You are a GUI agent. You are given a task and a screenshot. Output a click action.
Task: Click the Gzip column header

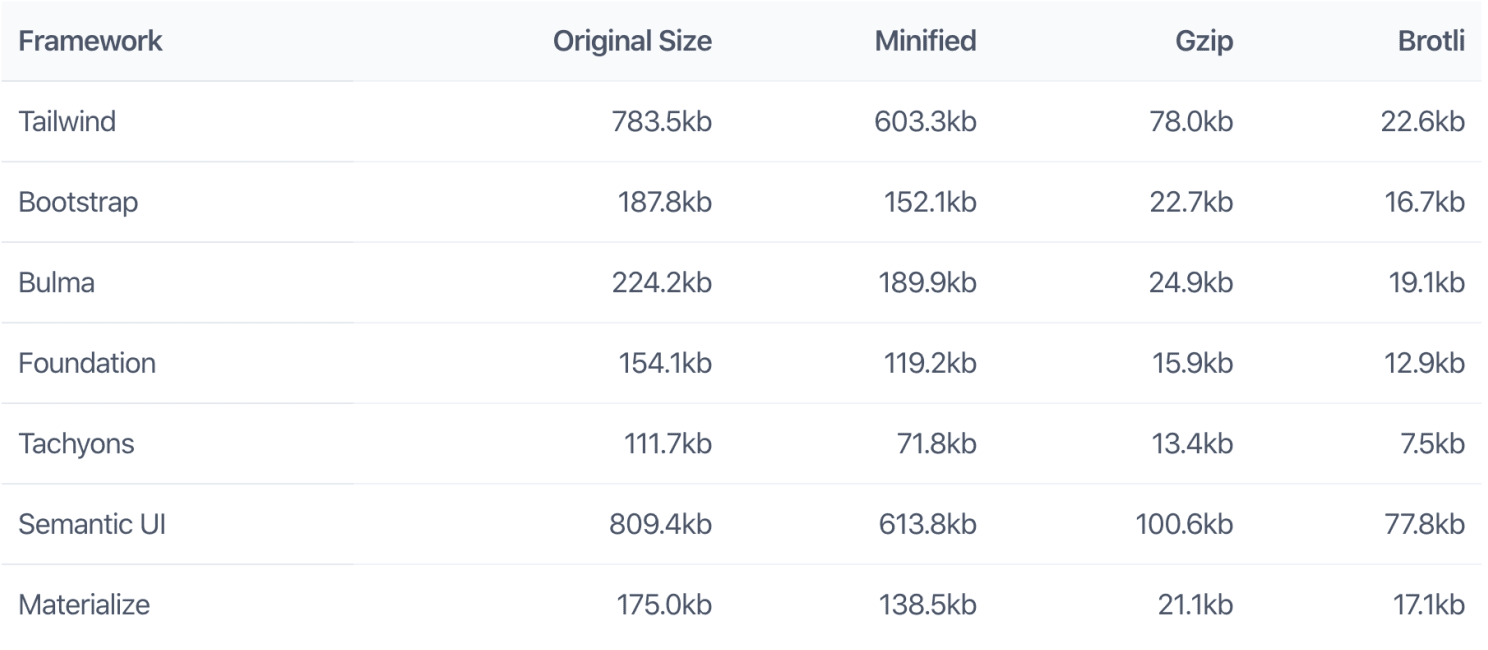tap(1204, 42)
